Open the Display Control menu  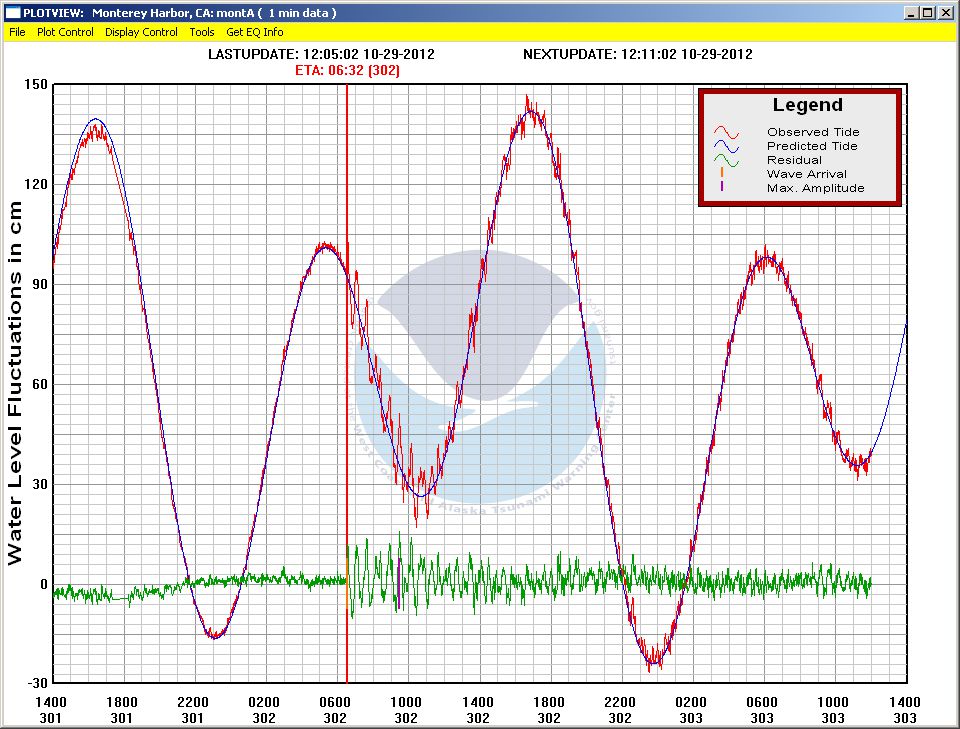pos(141,32)
